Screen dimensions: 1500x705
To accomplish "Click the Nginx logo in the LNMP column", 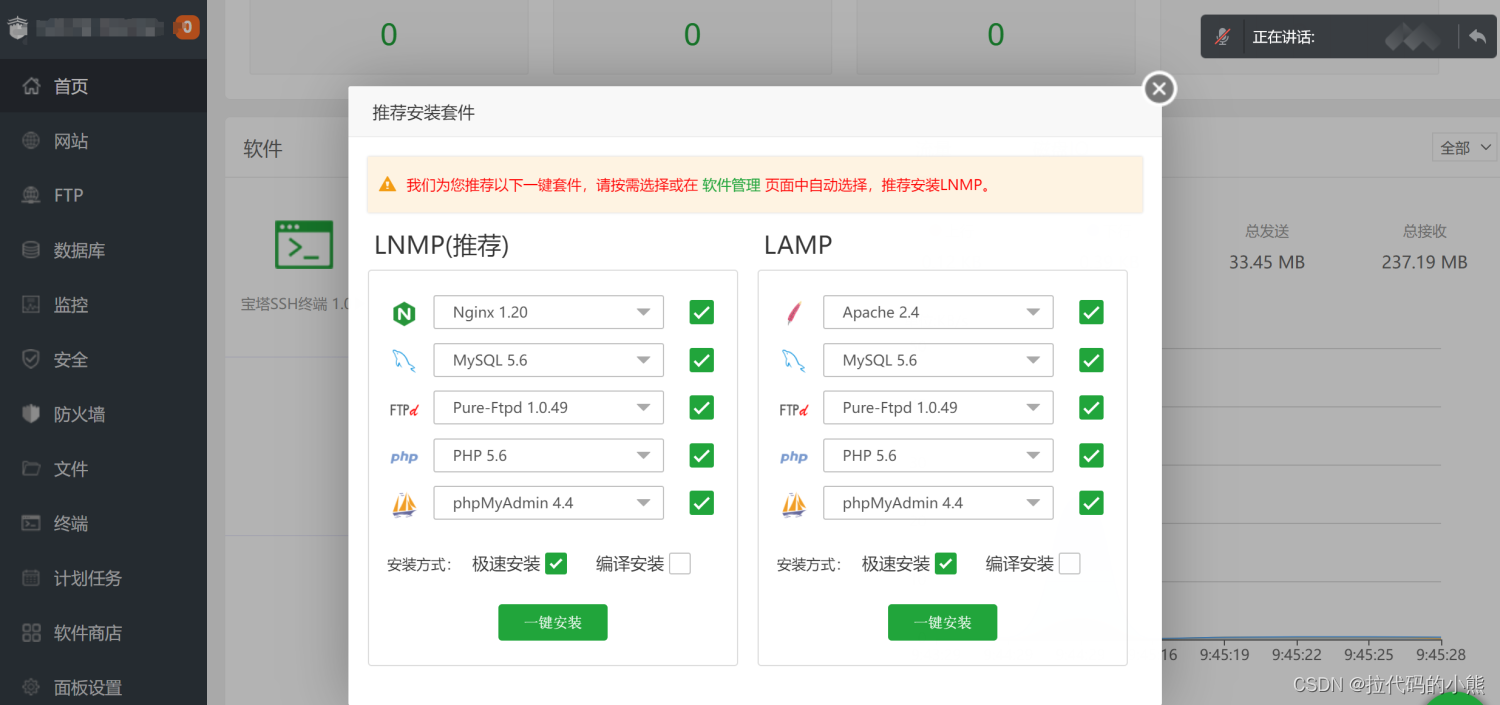I will click(x=404, y=312).
